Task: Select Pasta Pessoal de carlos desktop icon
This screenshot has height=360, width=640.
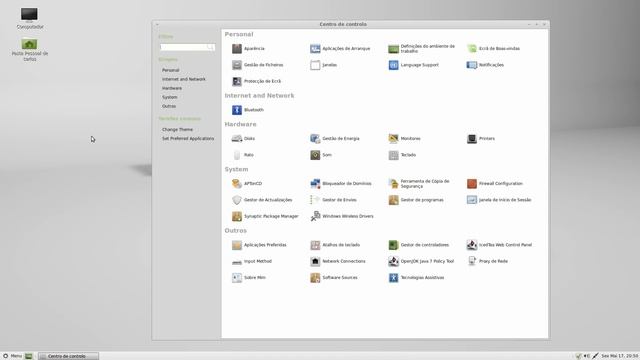Action: click(x=30, y=50)
